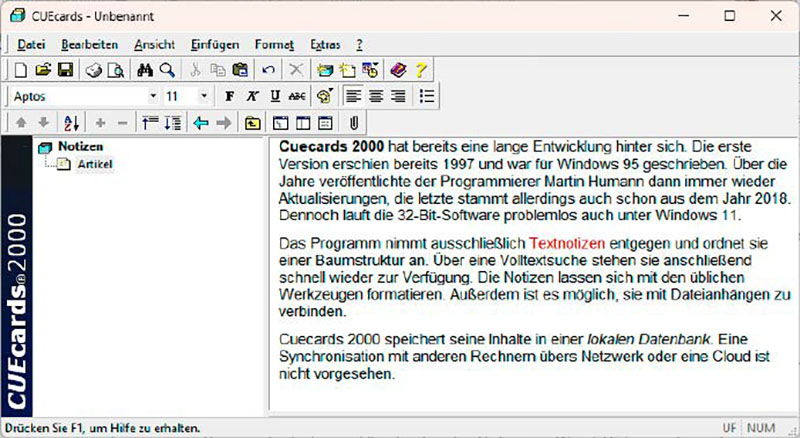800x438 pixels.
Task: Select the Notizen root tree node
Action: coord(80,147)
